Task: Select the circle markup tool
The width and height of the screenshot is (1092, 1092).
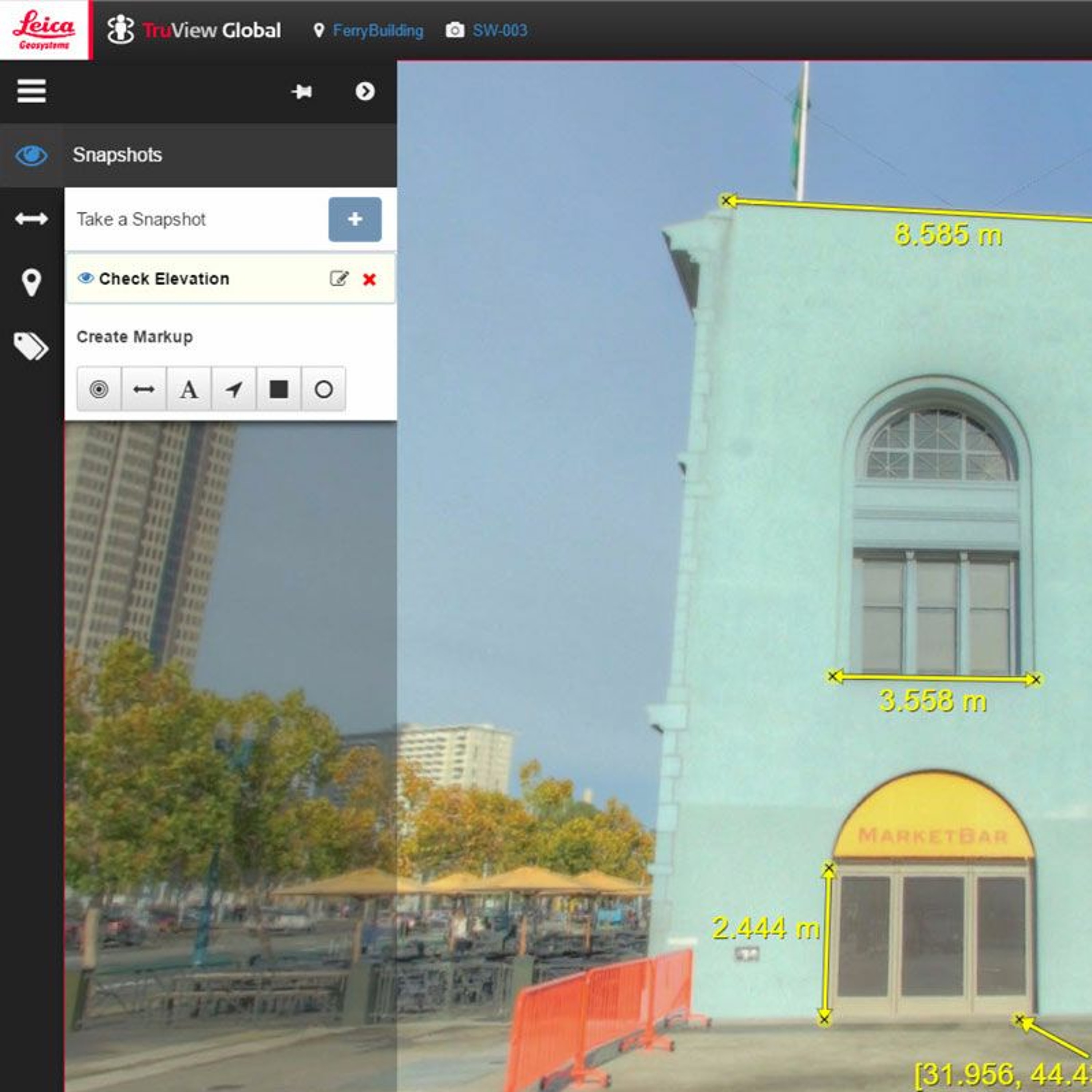Action: point(323,389)
